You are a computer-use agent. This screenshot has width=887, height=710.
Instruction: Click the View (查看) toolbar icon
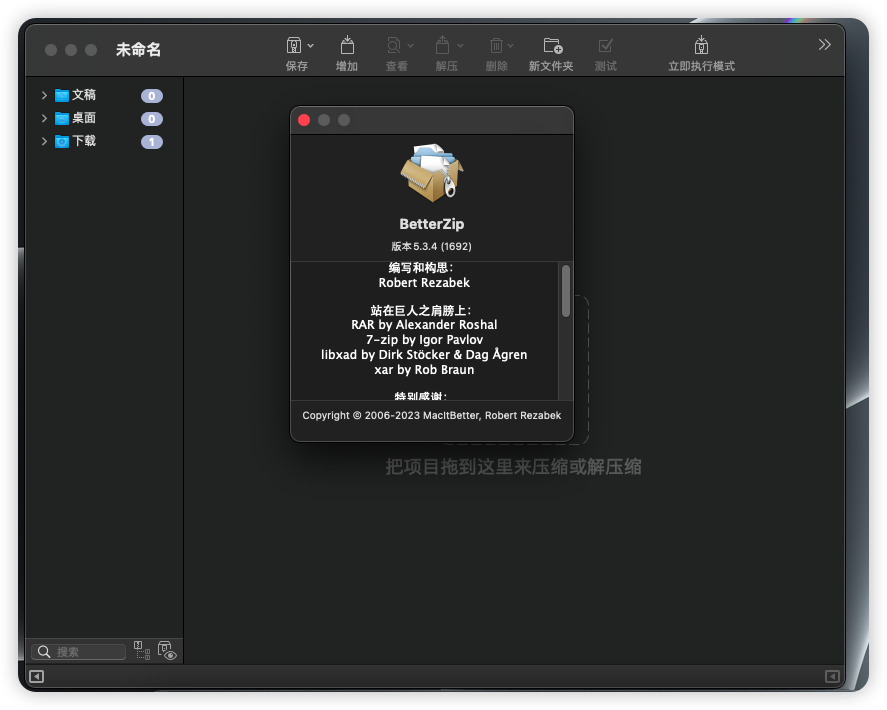(394, 45)
